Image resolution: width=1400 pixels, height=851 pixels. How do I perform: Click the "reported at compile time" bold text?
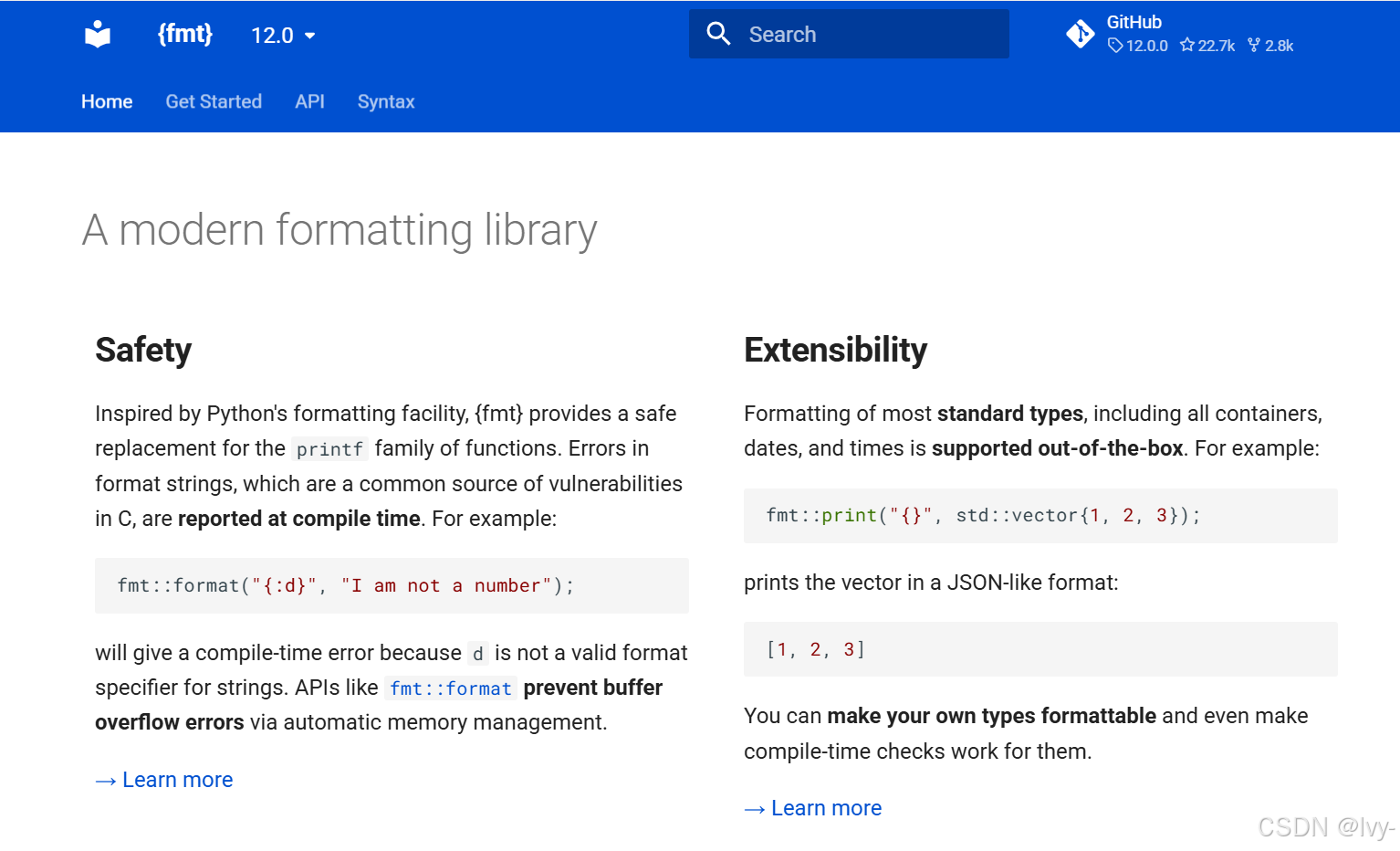(299, 519)
